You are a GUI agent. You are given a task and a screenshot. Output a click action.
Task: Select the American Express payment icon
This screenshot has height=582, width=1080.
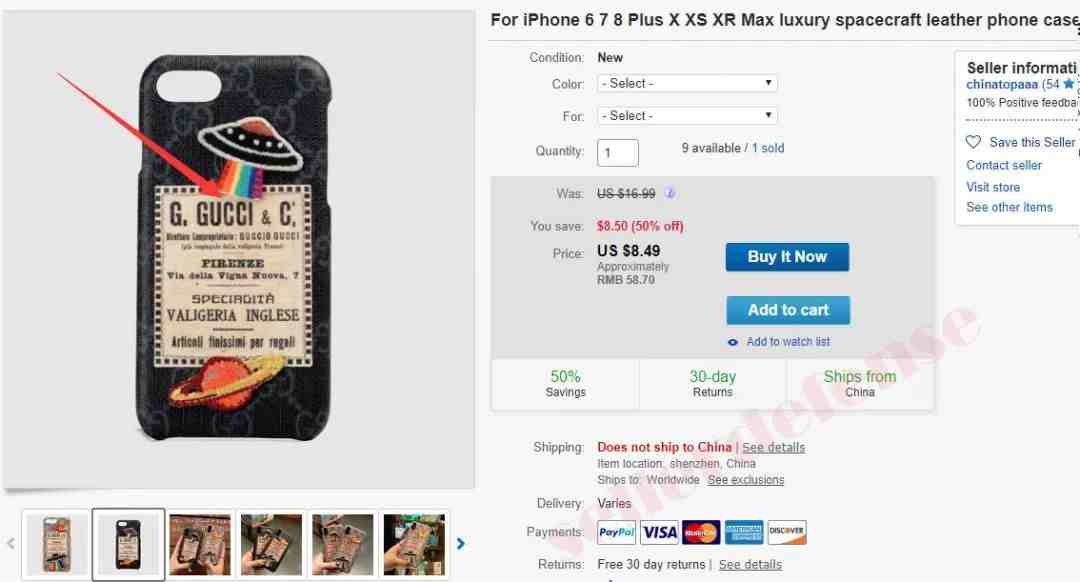(x=744, y=532)
